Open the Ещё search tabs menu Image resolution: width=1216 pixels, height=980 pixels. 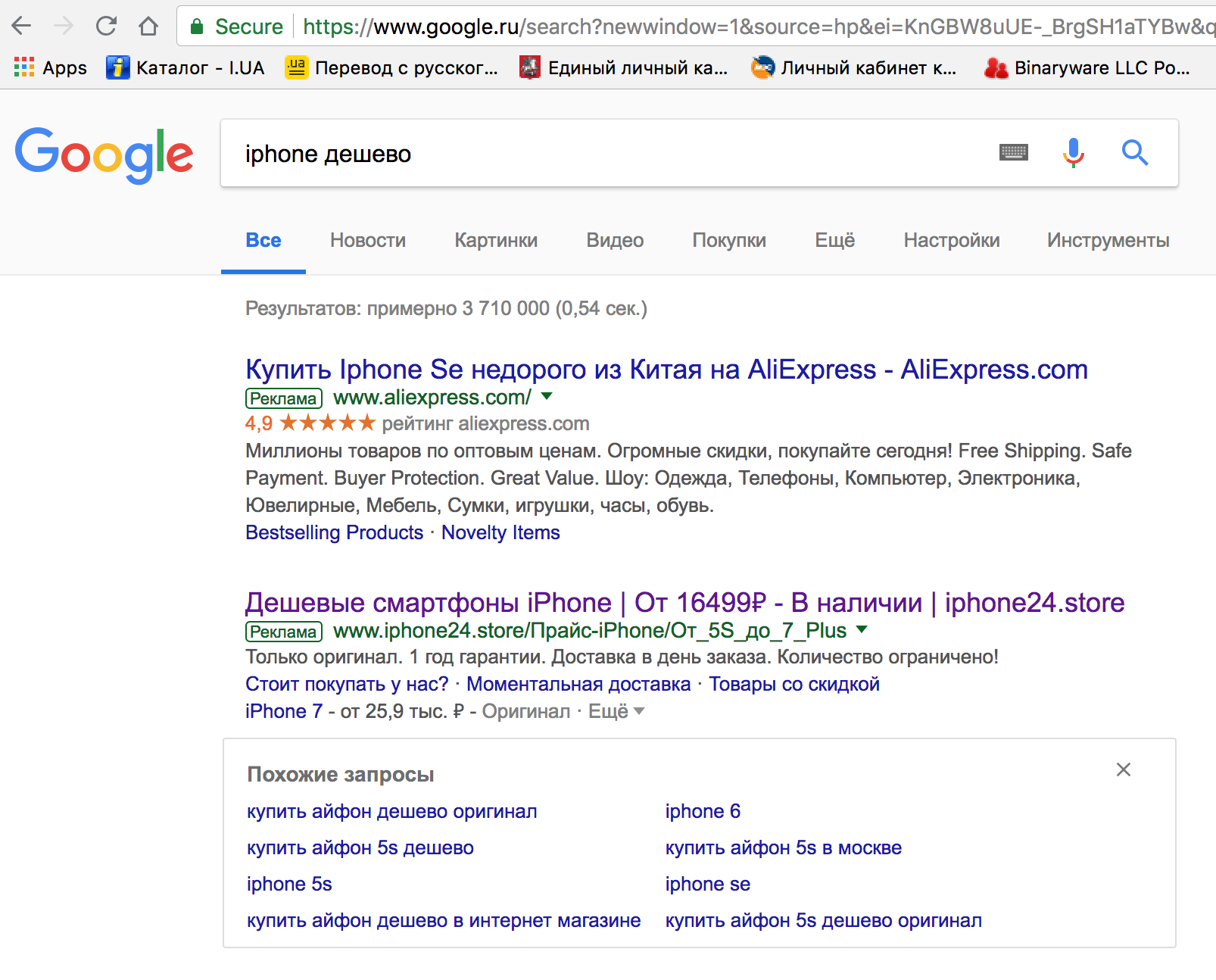[x=835, y=241]
